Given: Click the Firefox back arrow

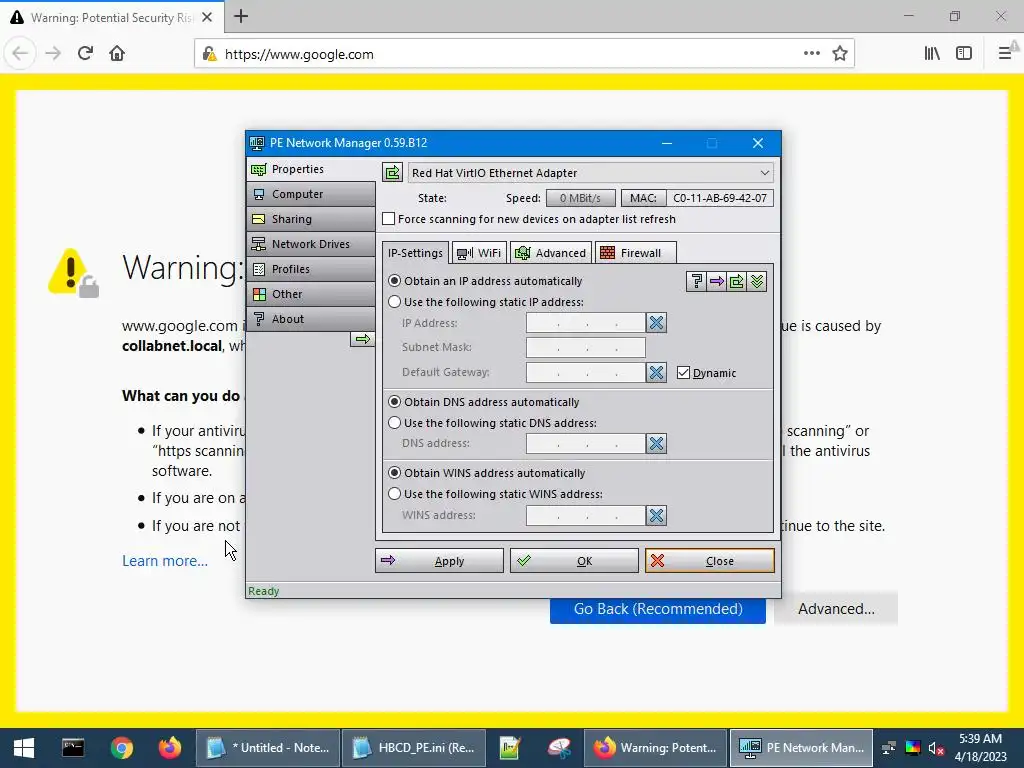Looking at the screenshot, I should 20,54.
